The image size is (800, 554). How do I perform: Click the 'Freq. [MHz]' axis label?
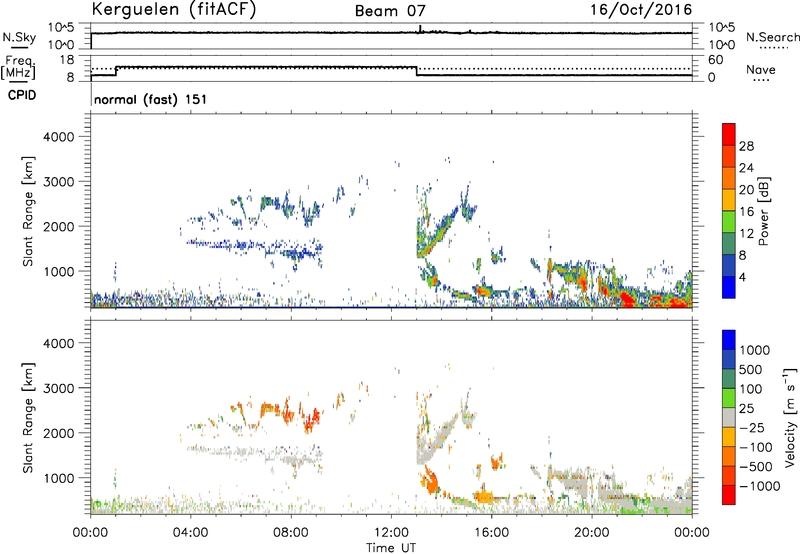click(x=18, y=68)
